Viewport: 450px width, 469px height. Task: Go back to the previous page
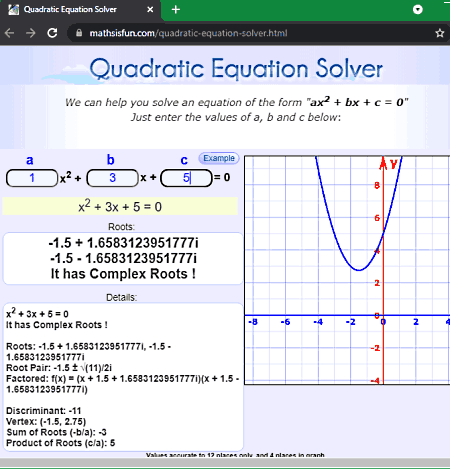(x=9, y=33)
